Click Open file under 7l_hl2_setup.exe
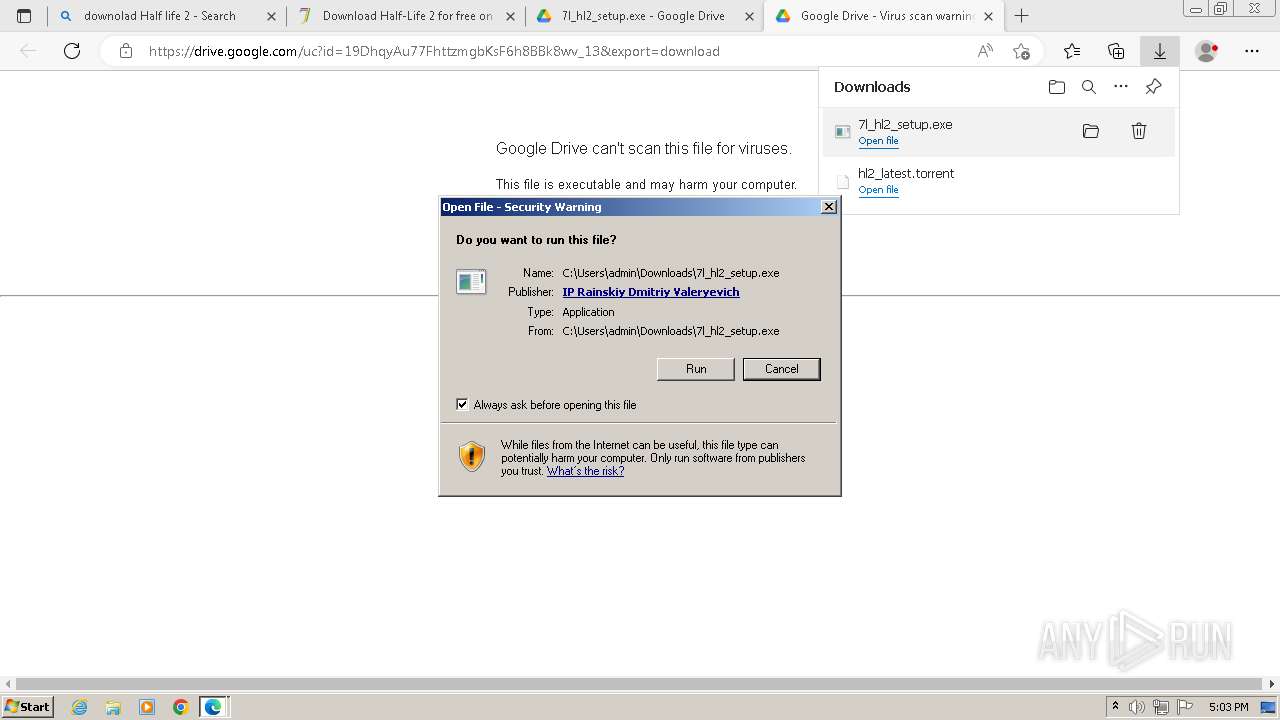1280x720 pixels. (x=878, y=141)
